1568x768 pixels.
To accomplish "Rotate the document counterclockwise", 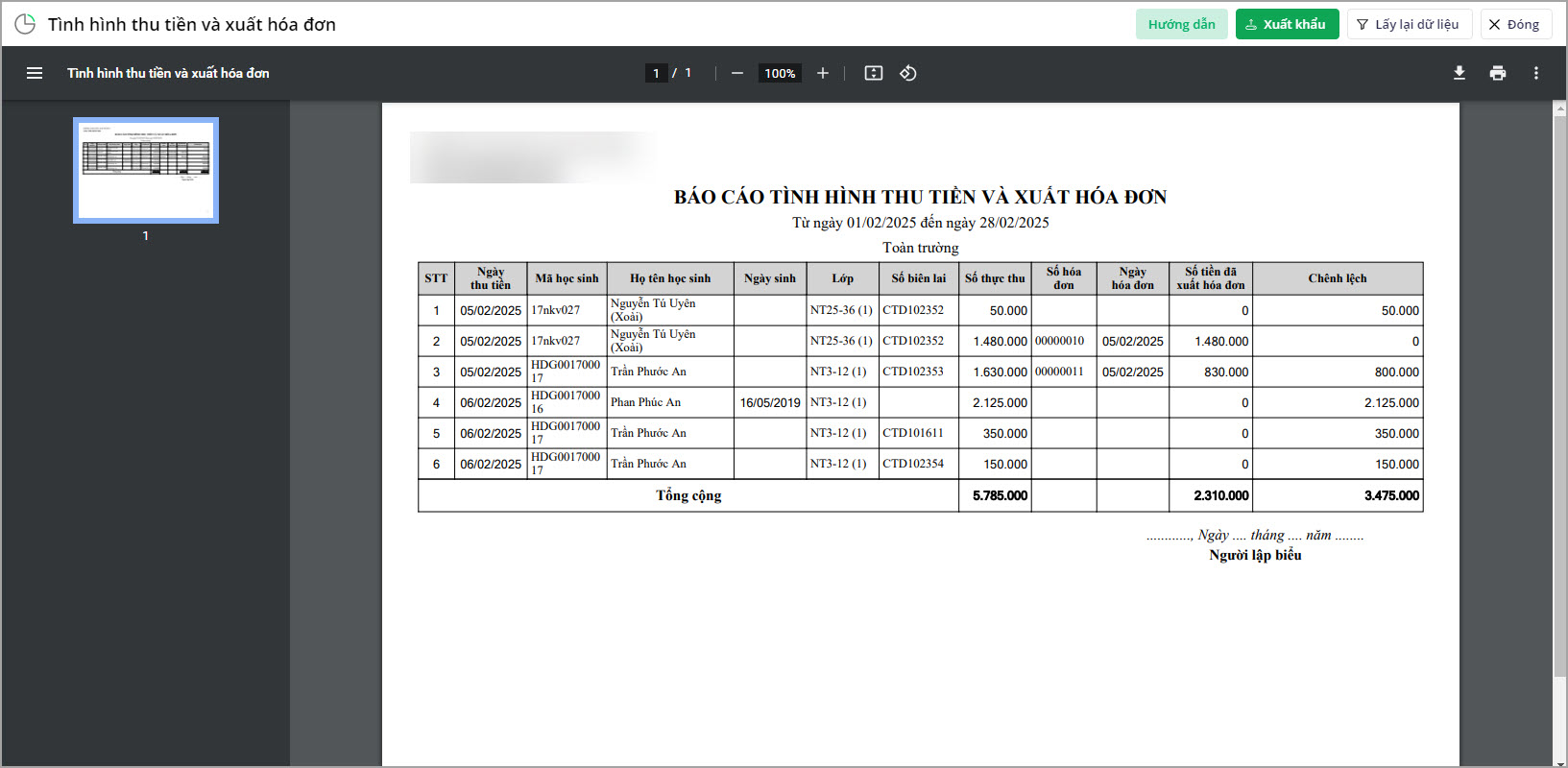I will click(908, 73).
